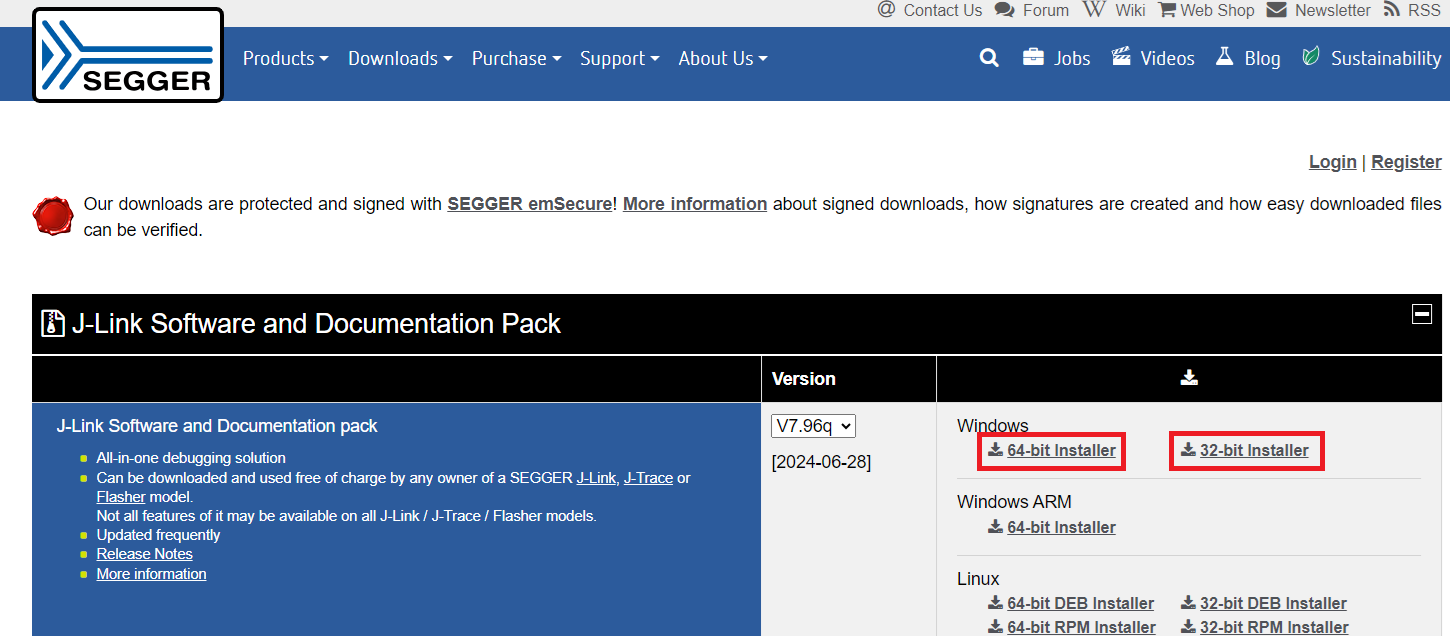Click the J-Link Software and Documentation Pack heading

pos(316,324)
